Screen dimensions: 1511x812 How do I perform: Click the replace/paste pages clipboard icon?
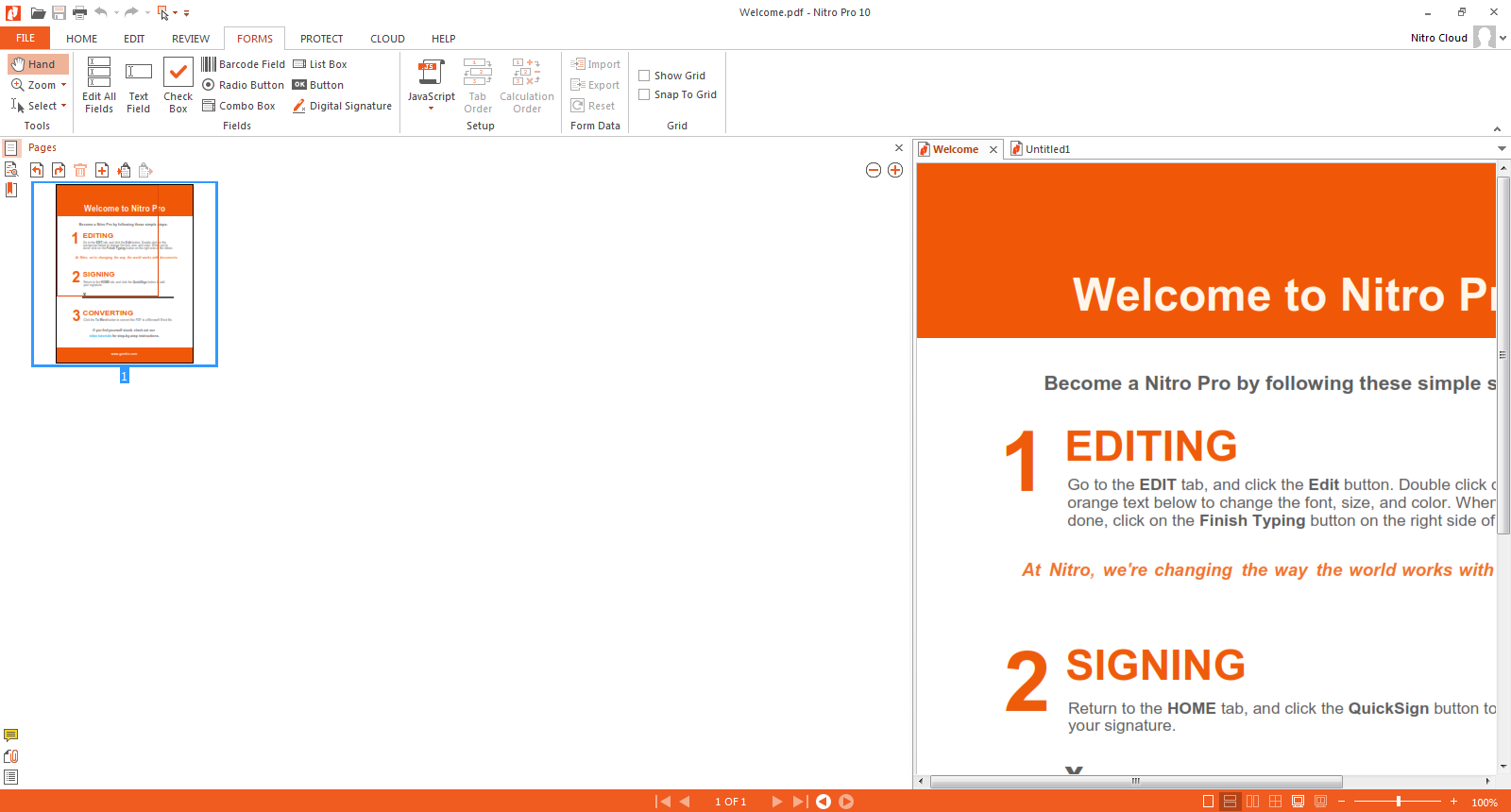click(x=124, y=170)
